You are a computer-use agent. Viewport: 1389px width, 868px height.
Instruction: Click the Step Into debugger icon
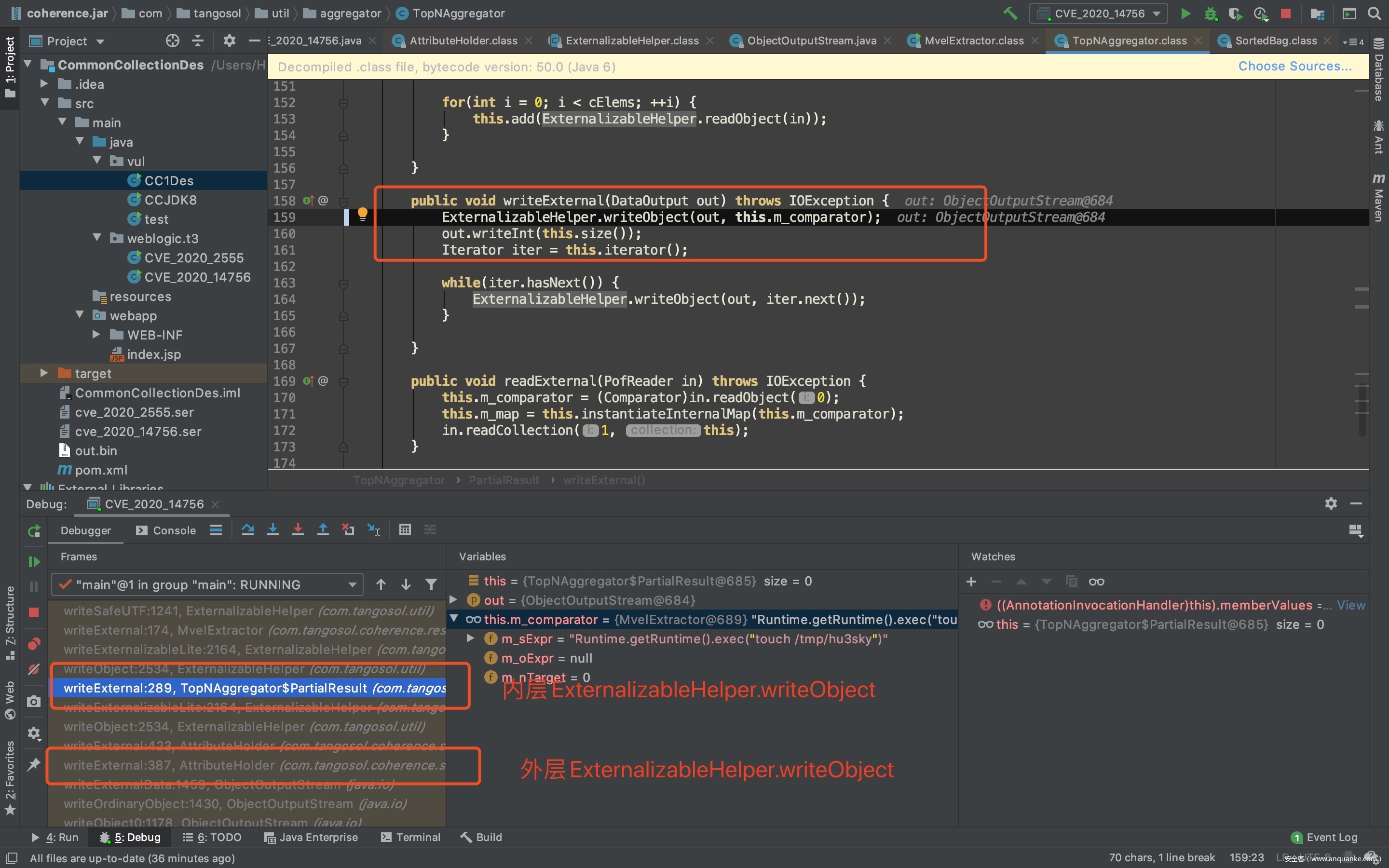[273, 530]
